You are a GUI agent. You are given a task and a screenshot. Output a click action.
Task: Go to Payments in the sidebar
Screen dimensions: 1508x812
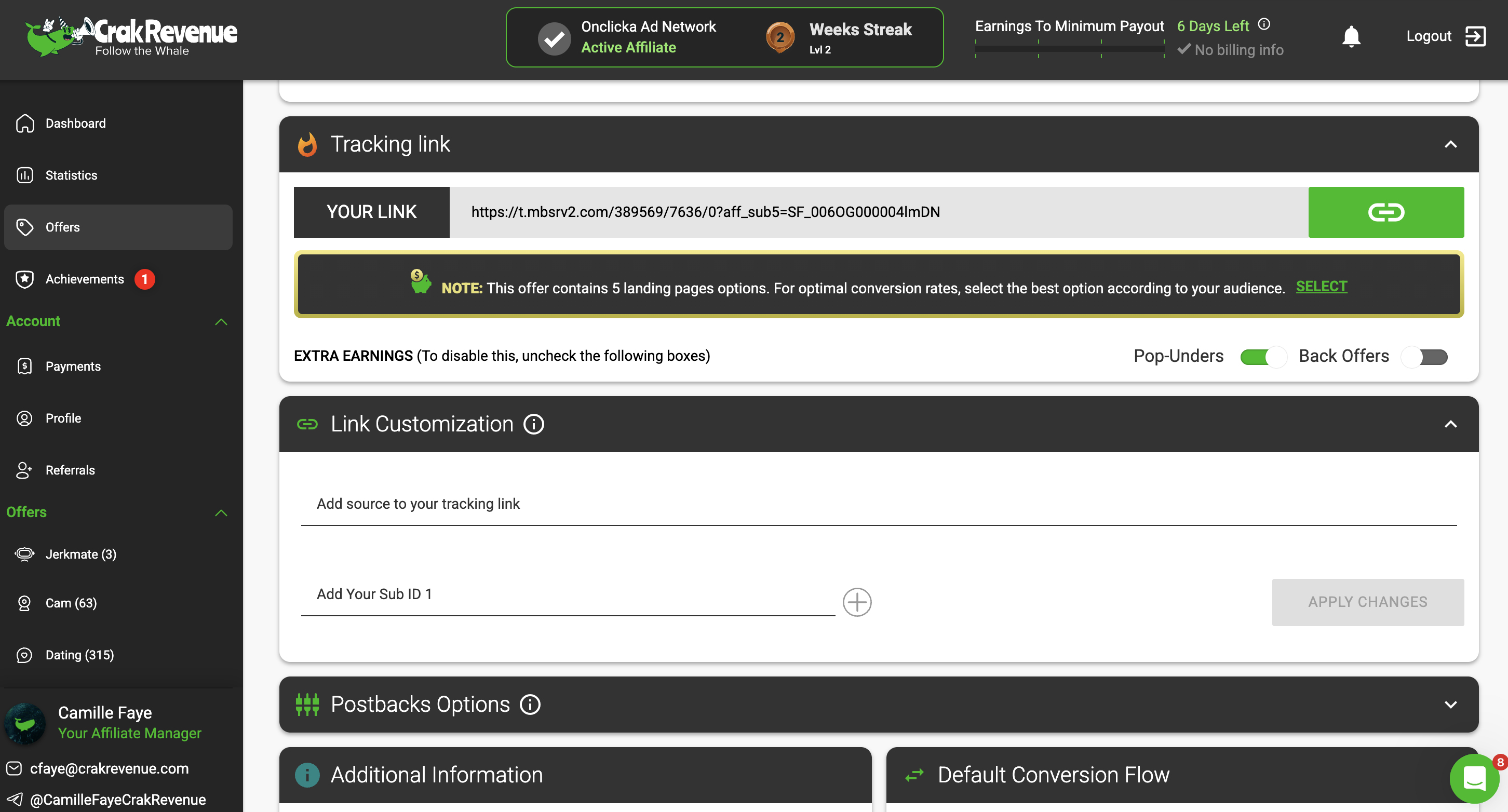click(x=73, y=366)
